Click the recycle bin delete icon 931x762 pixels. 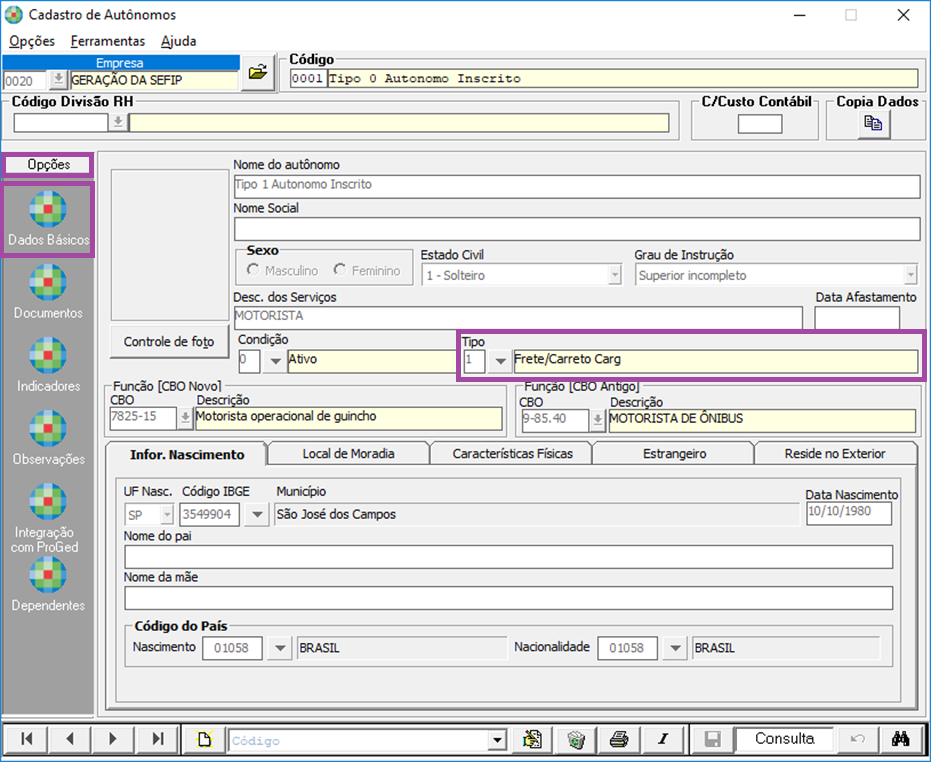pyautogui.click(x=575, y=739)
